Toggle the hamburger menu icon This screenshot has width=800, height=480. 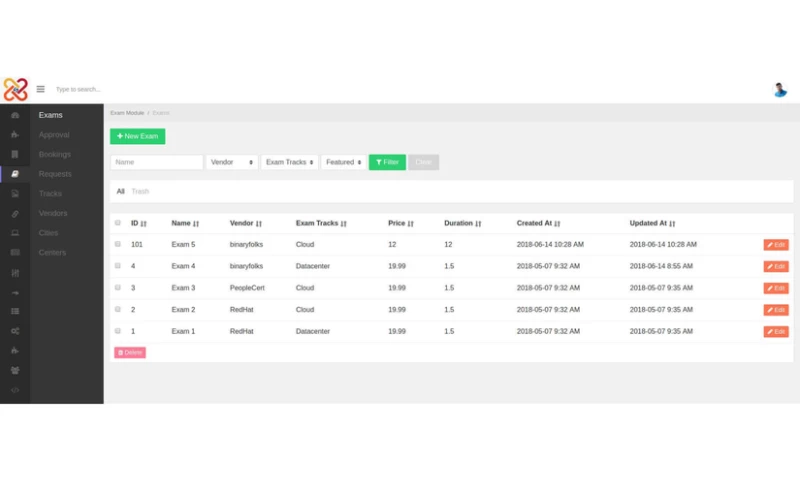(40, 89)
